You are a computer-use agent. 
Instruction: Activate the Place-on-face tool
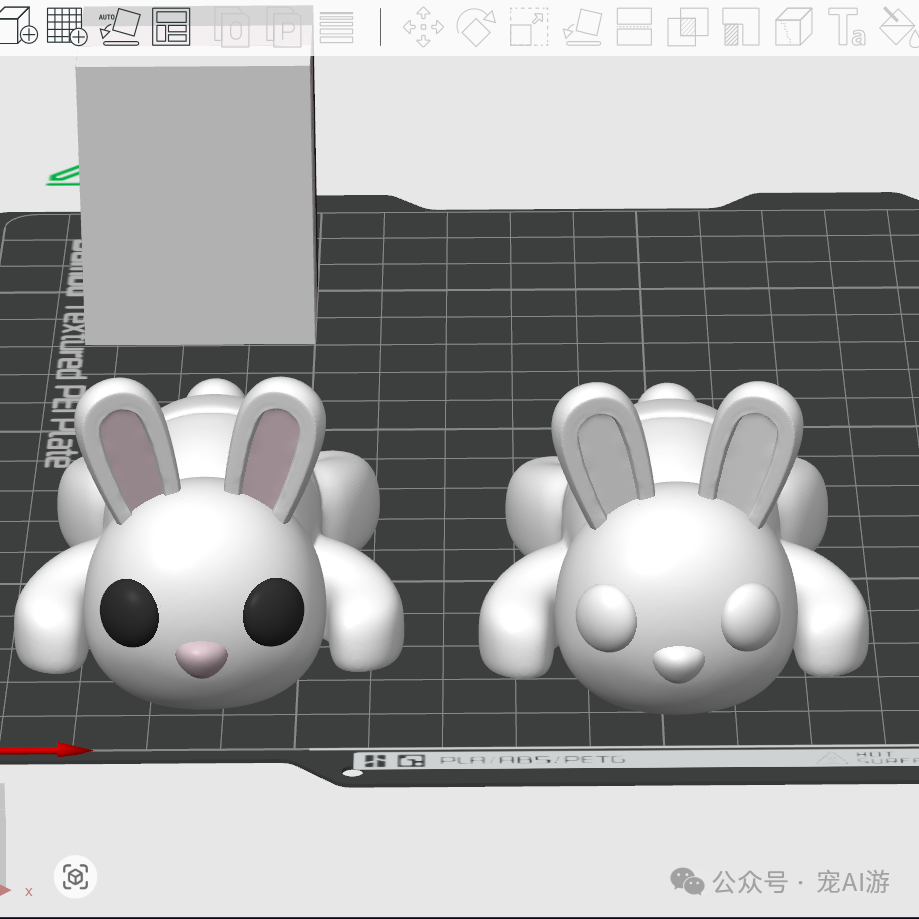(x=582, y=28)
